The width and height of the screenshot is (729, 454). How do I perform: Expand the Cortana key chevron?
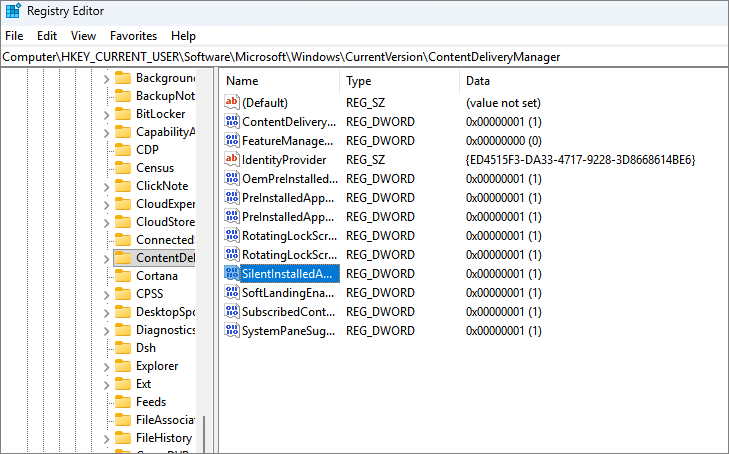click(107, 276)
